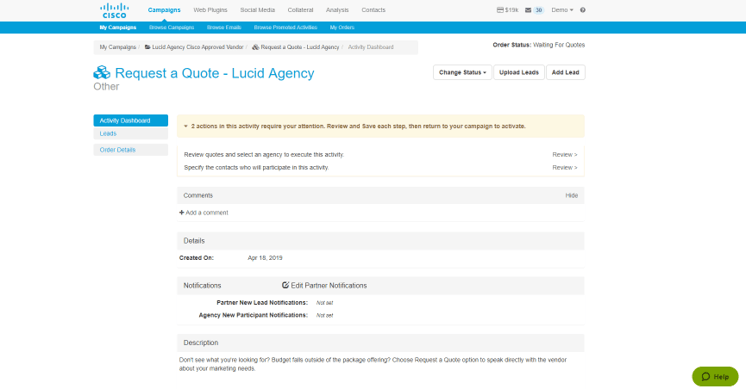Open the Collateral tab
The height and width of the screenshot is (389, 746).
click(x=300, y=10)
